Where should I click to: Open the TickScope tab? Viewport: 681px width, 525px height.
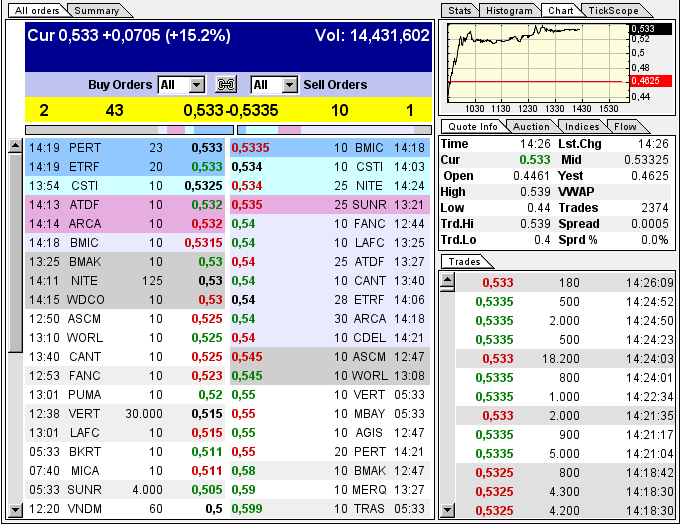click(613, 11)
